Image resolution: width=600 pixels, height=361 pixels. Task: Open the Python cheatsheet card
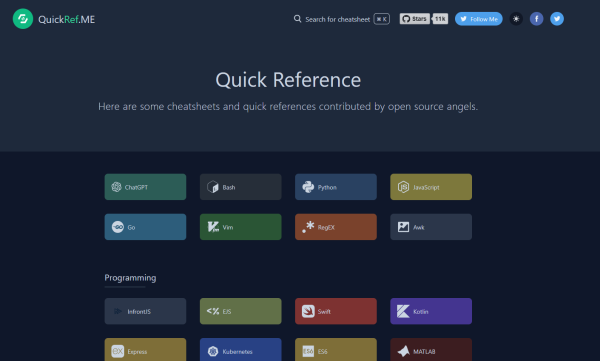[336, 187]
